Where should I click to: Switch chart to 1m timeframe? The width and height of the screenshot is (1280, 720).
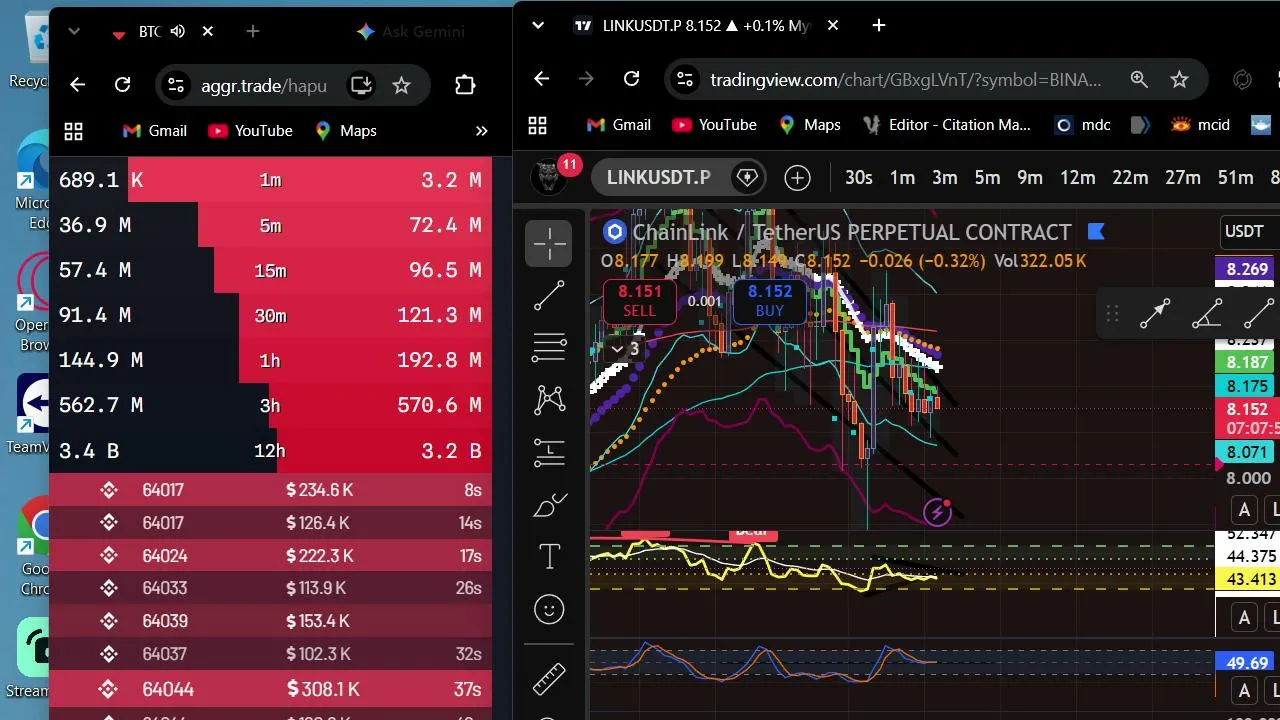(x=902, y=178)
